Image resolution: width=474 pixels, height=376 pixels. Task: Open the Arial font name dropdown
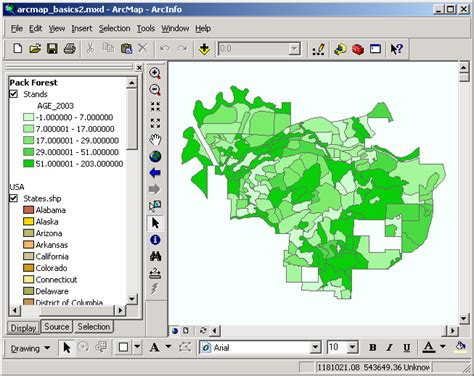315,348
